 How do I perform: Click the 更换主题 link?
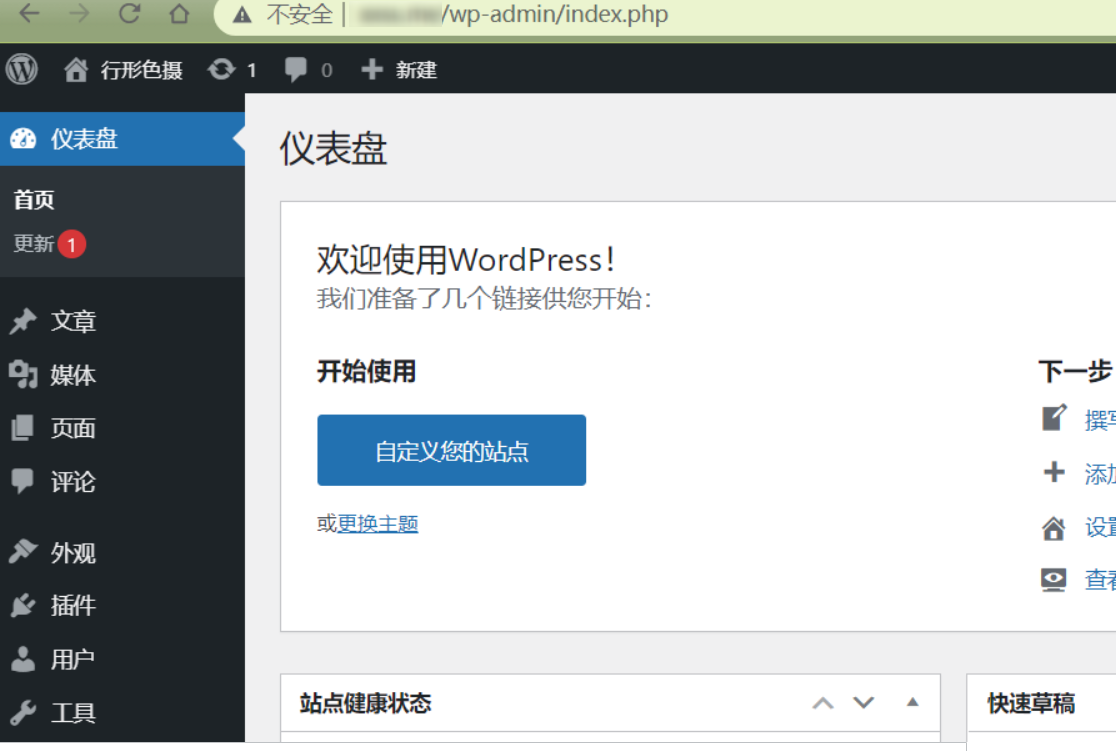click(377, 524)
